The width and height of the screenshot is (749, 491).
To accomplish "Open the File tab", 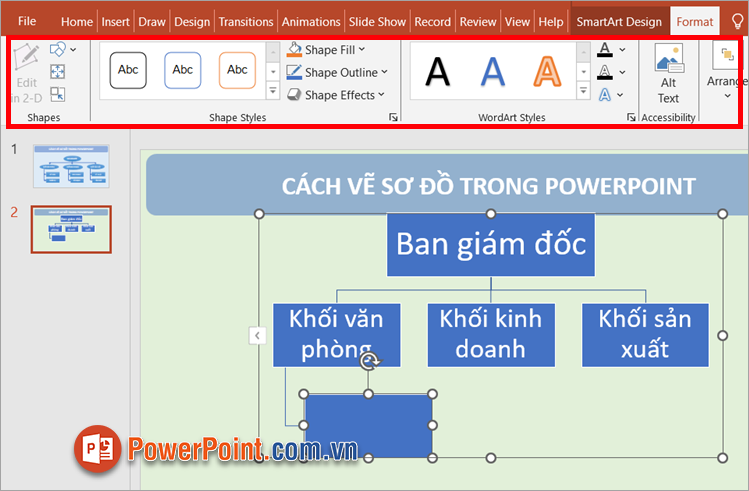I will tap(27, 21).
